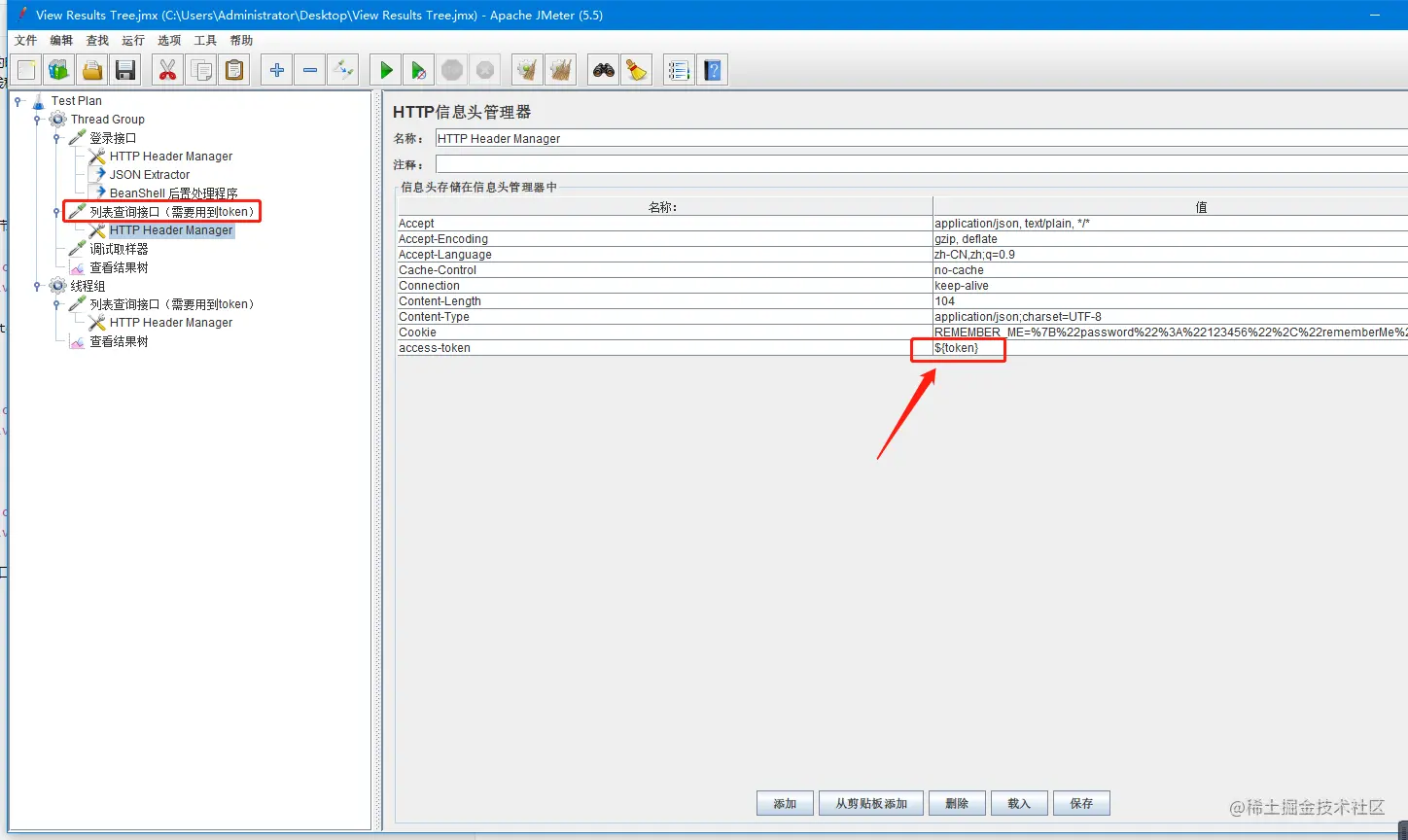Open the 运行 menu

(x=133, y=41)
